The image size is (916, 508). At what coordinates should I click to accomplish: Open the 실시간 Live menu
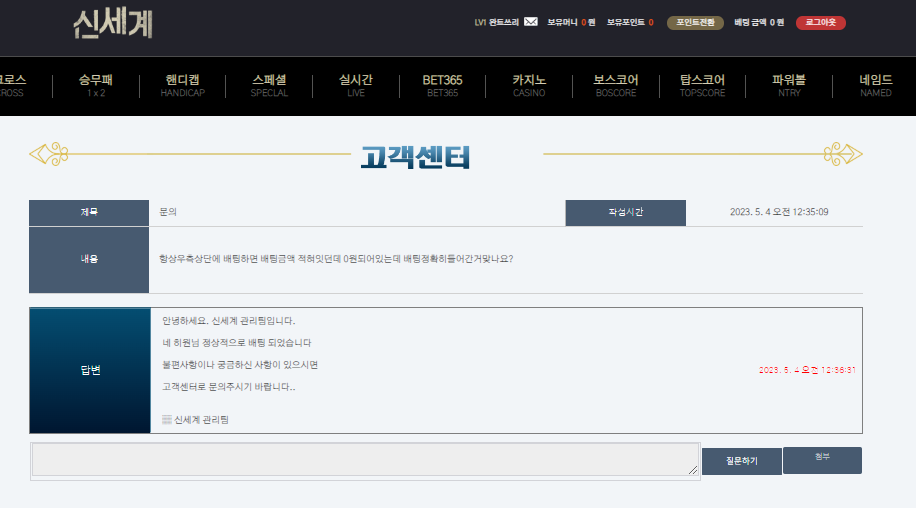[356, 86]
